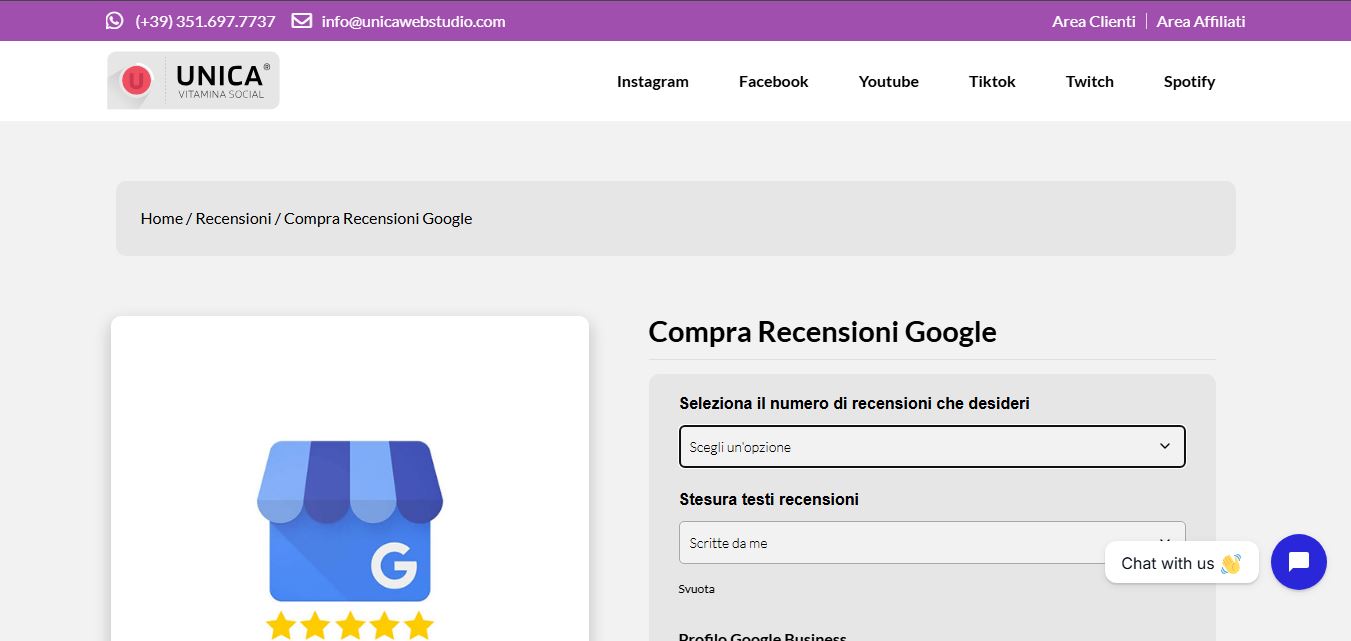This screenshot has width=1351, height=641.
Task: Open the Instagram menu item
Action: click(652, 82)
